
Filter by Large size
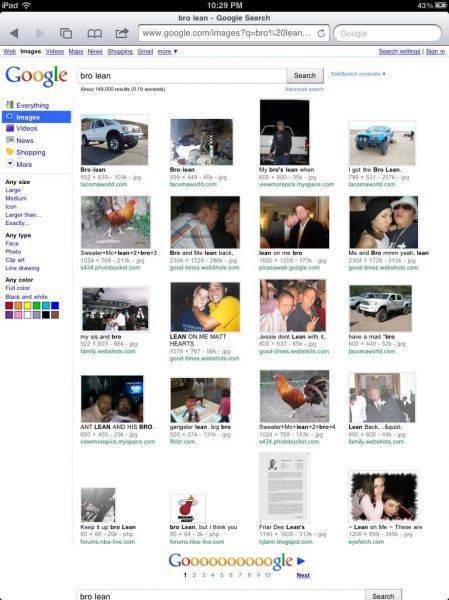click(13, 190)
